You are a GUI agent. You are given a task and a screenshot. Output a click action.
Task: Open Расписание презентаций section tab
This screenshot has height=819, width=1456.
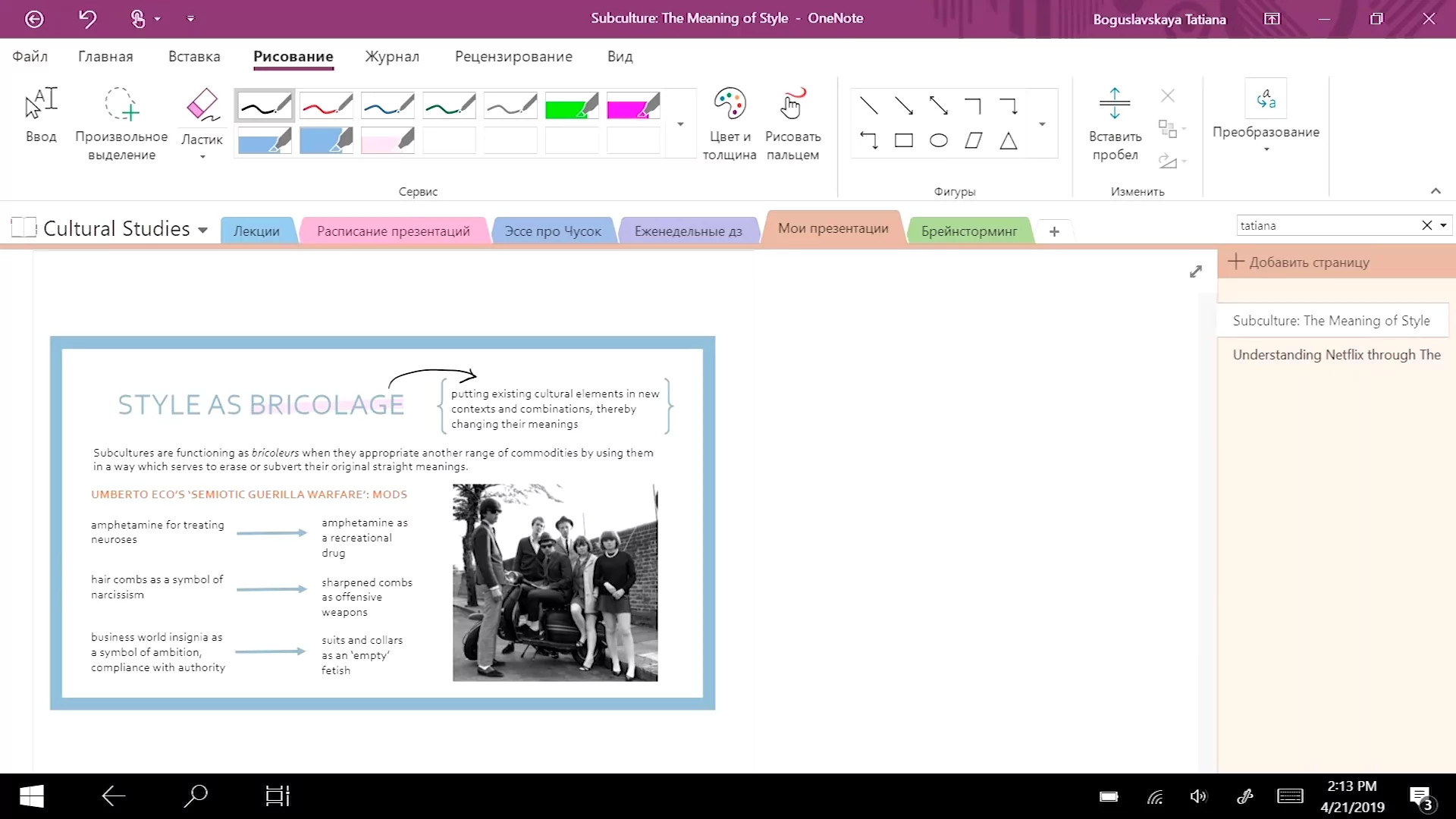point(393,231)
